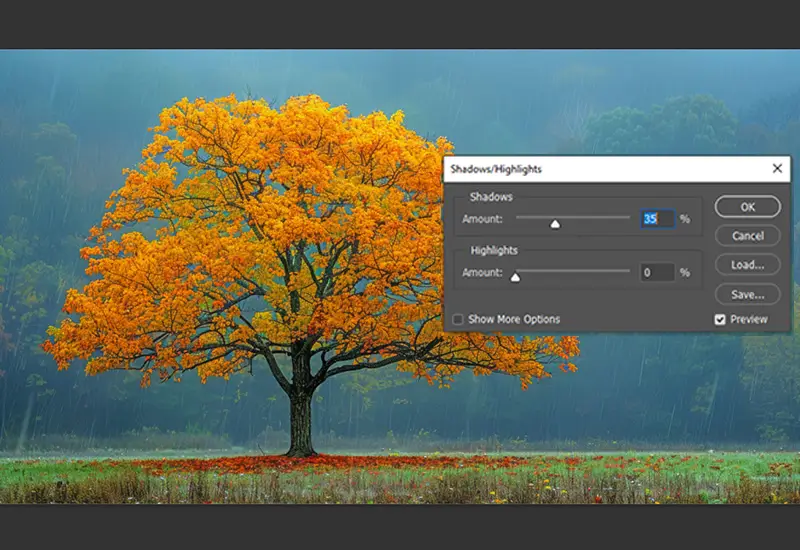This screenshot has width=800, height=550.
Task: Click the Shadows Amount slider handle
Action: pyautogui.click(x=555, y=223)
